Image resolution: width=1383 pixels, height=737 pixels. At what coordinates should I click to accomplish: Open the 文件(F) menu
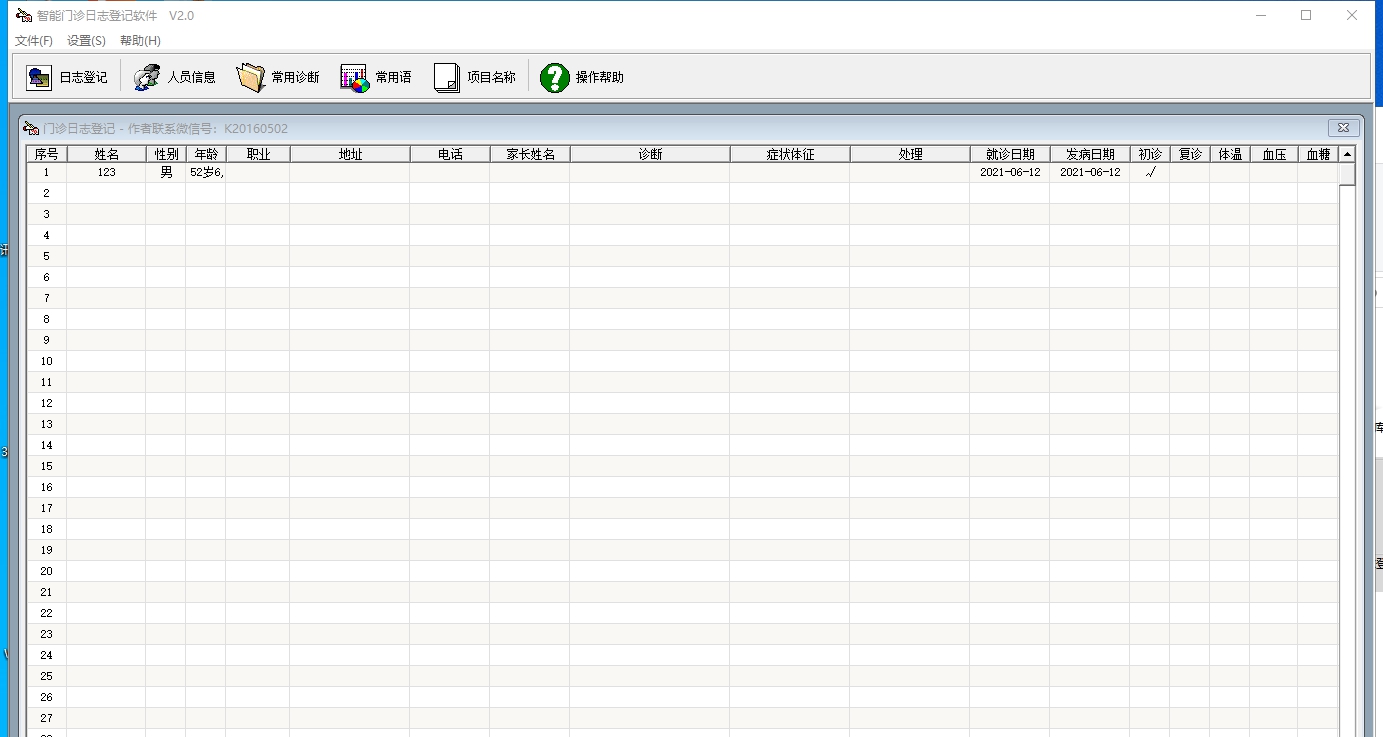coord(34,41)
